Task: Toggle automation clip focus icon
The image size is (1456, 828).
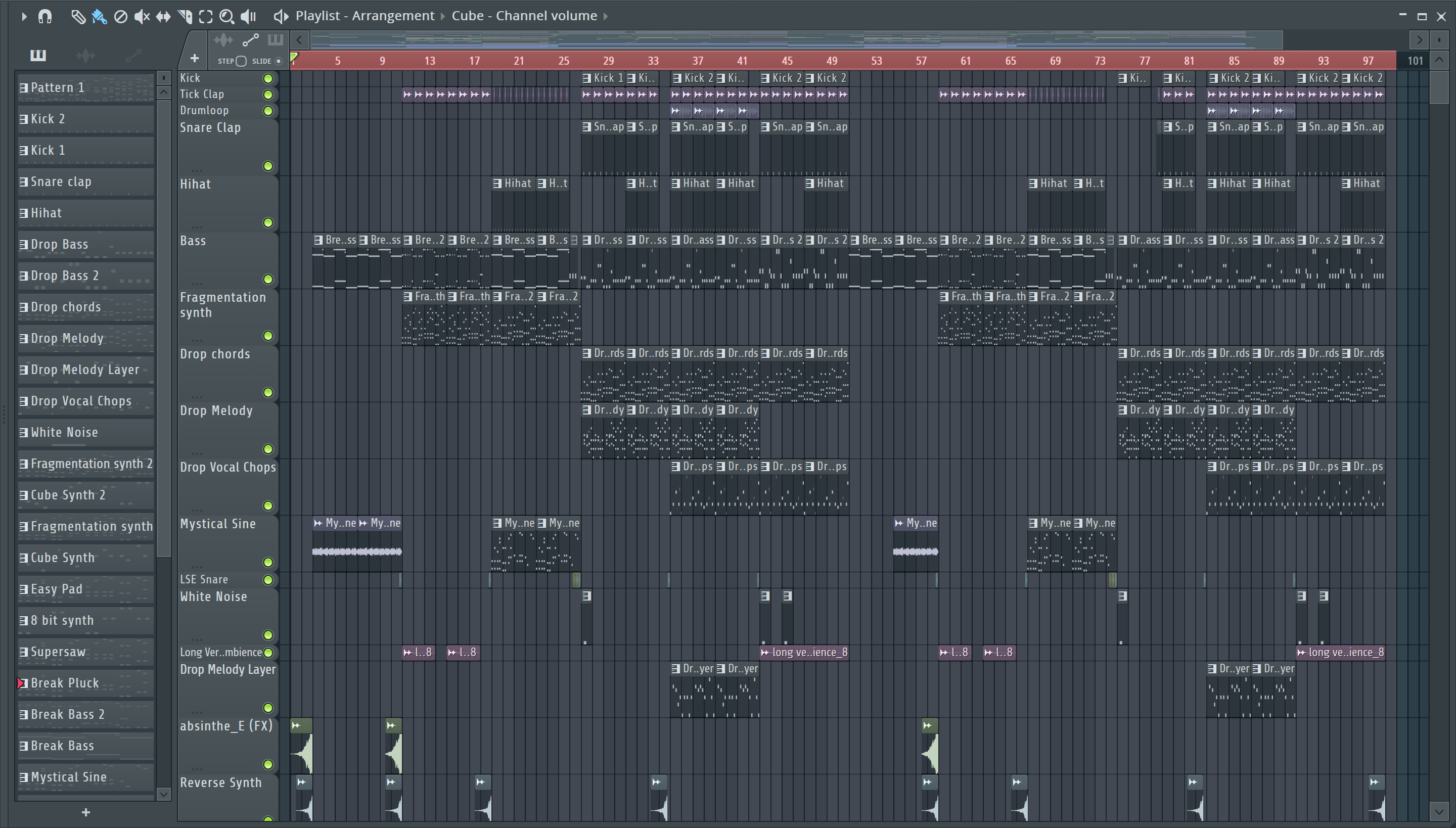Action: pos(250,40)
